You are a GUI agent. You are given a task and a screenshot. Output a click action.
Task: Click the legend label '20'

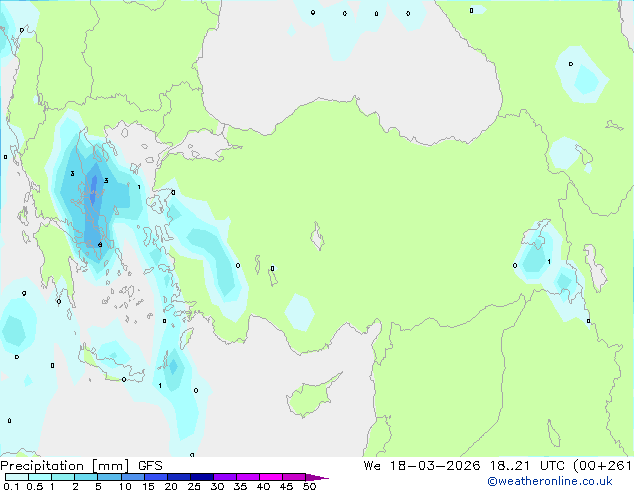(171, 486)
